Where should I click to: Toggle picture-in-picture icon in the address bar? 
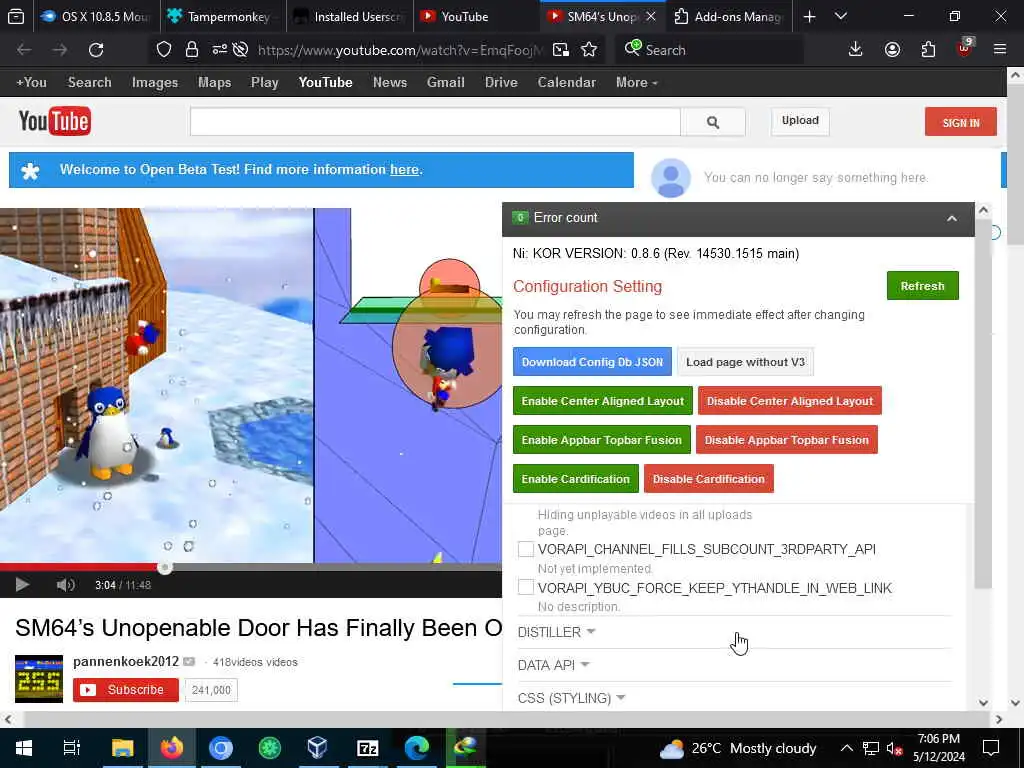(x=560, y=50)
